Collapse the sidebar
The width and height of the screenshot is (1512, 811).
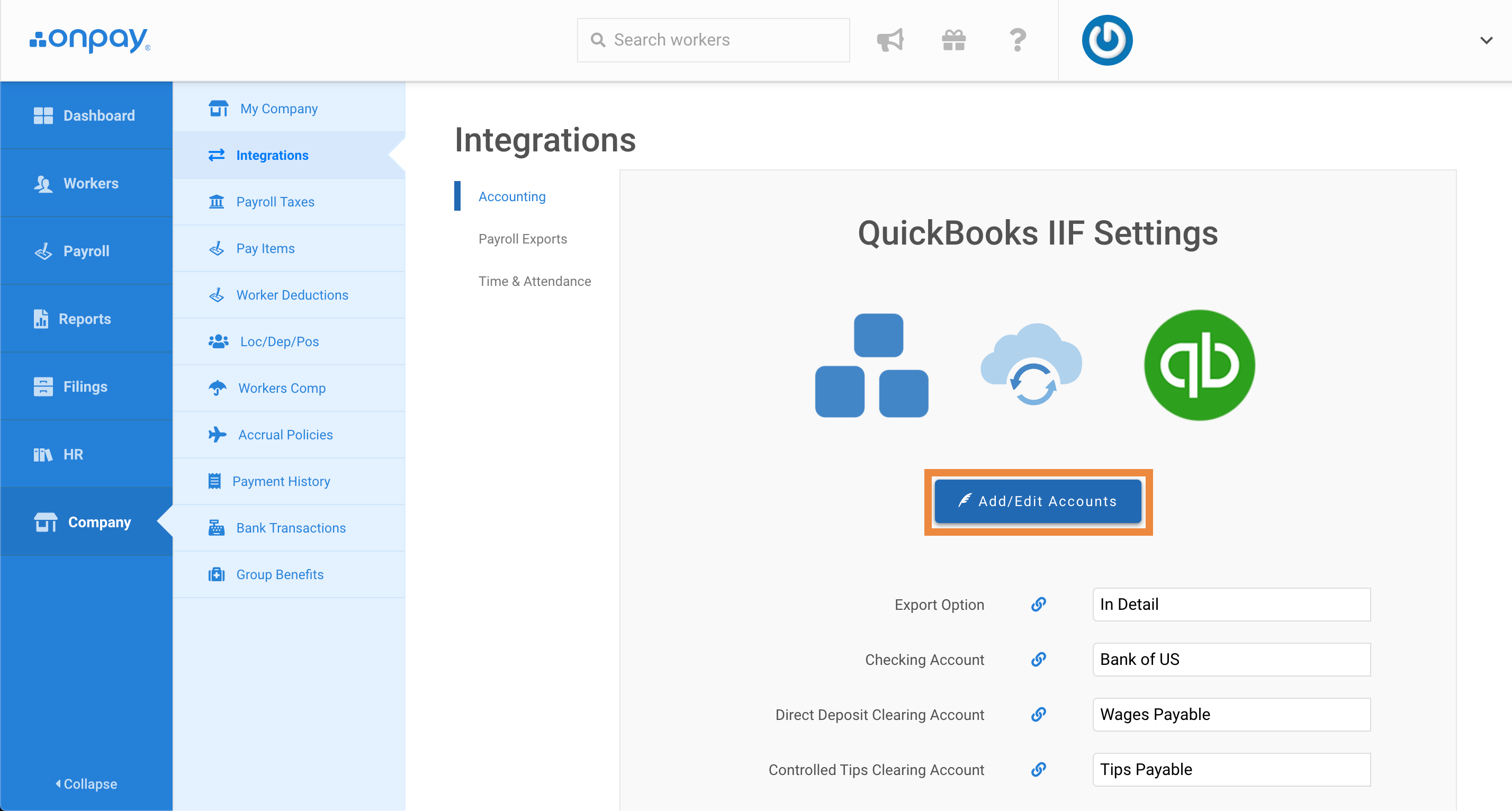pos(86,783)
